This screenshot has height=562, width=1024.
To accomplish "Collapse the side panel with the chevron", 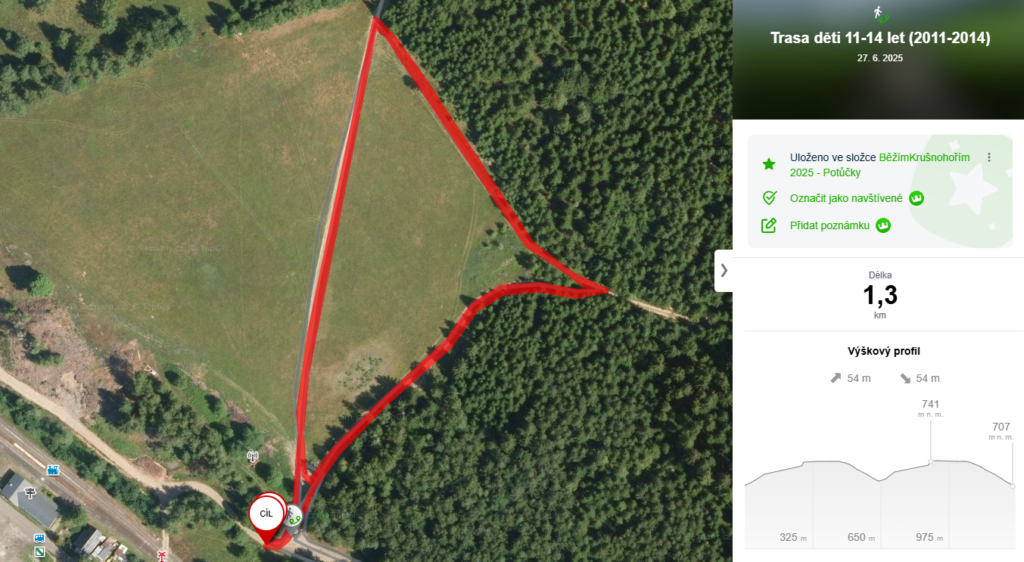I will 724,270.
